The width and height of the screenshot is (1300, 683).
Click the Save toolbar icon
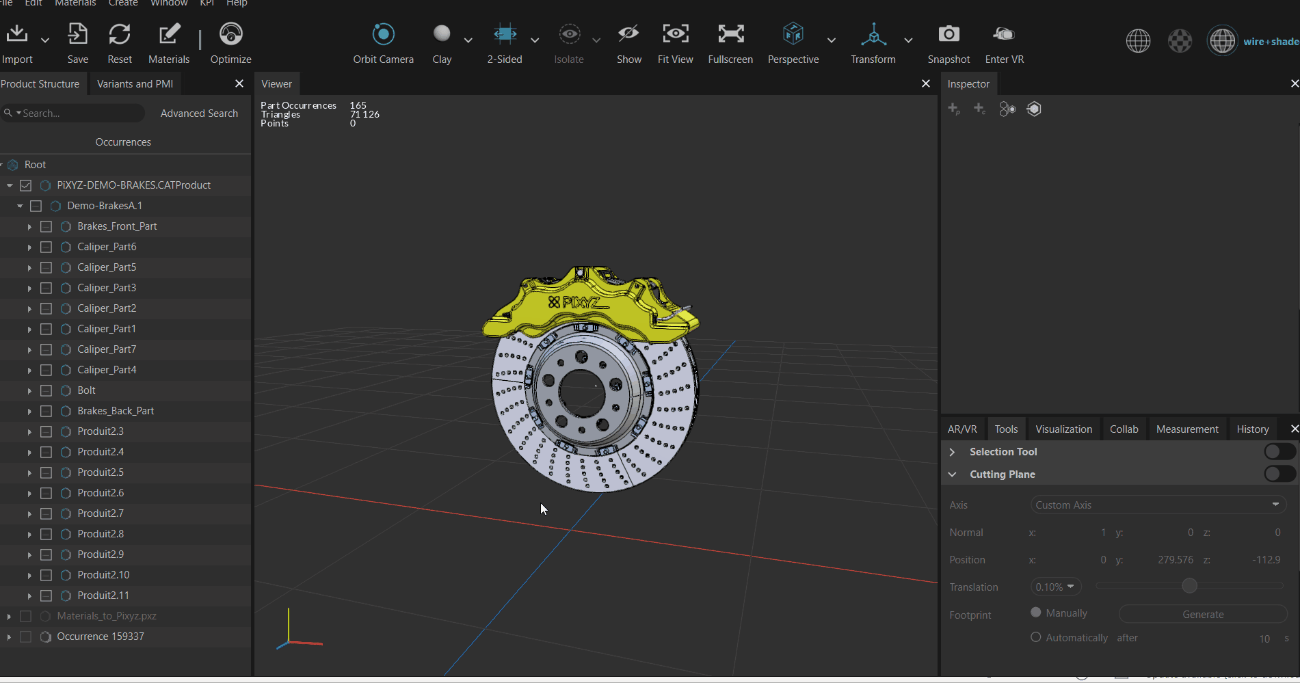[x=77, y=34]
